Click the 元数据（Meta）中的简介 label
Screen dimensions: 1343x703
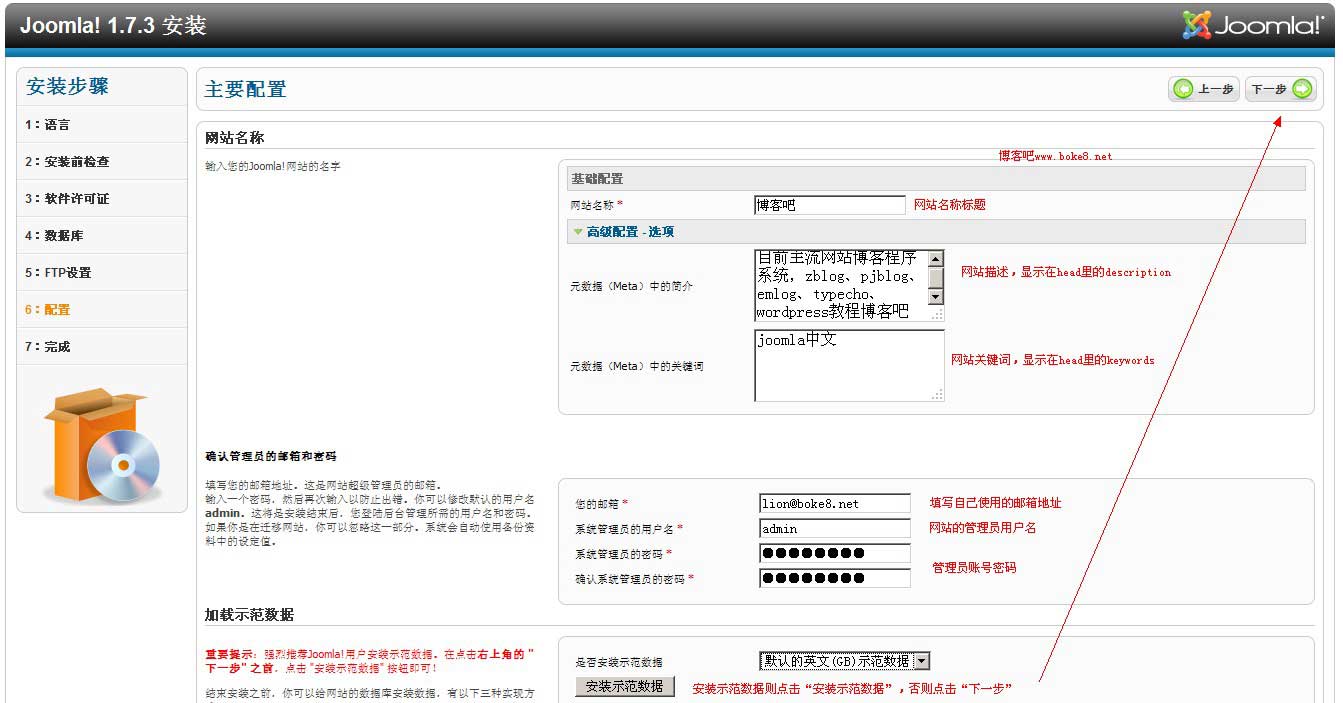pyautogui.click(x=631, y=286)
